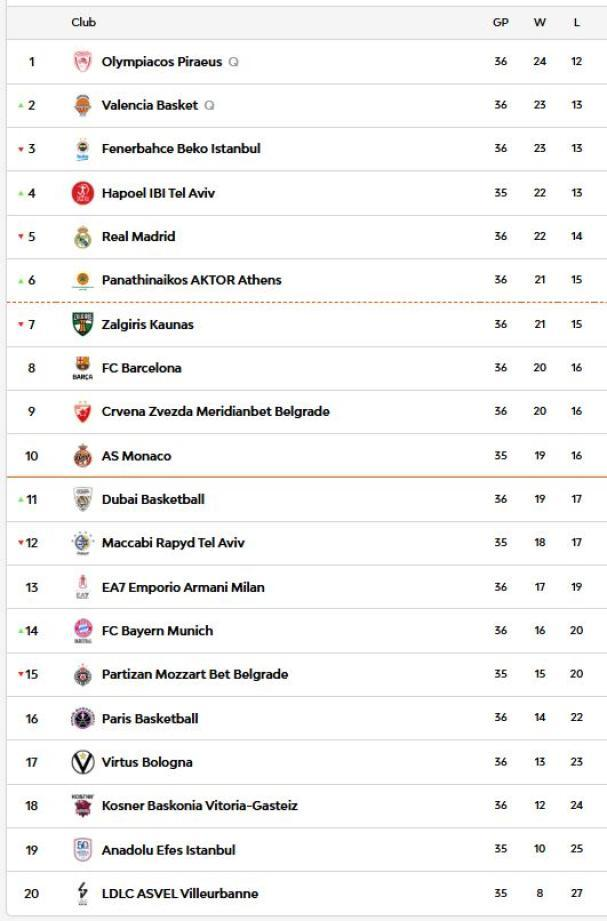
Task: Click the Virtus Bologna logo icon
Action: click(x=82, y=762)
